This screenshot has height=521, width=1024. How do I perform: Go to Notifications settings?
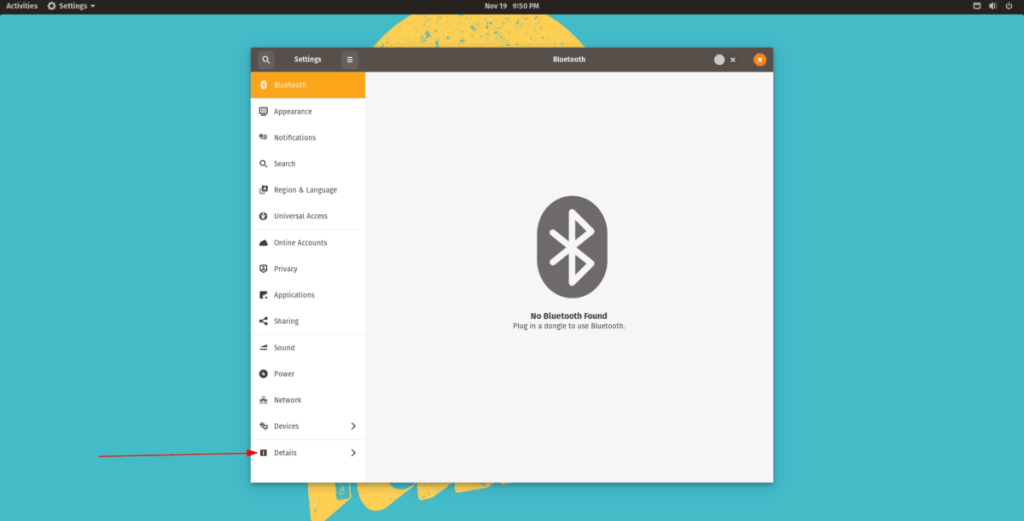(x=294, y=138)
